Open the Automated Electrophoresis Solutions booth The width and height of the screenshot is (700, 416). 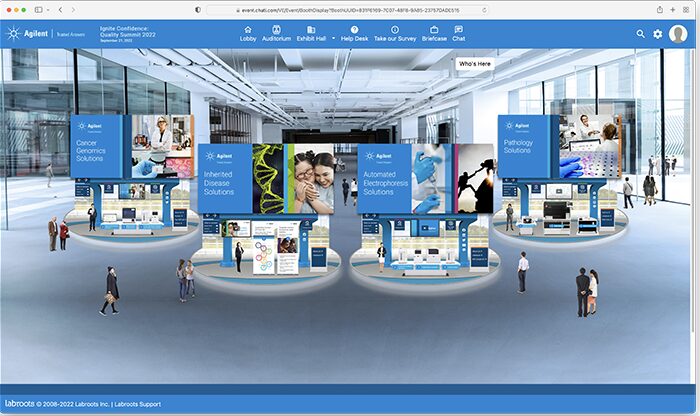[x=384, y=179]
